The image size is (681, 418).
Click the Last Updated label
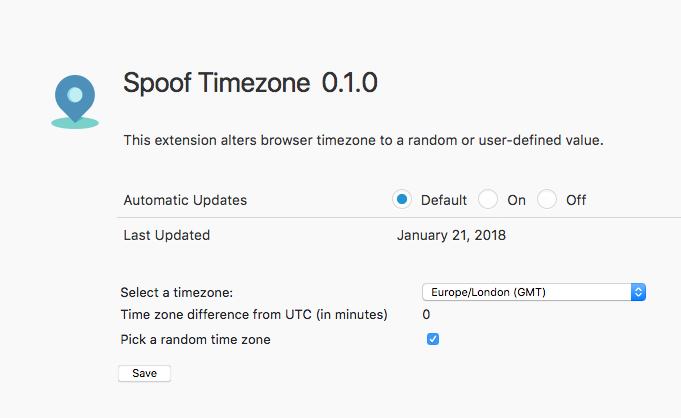(x=167, y=235)
